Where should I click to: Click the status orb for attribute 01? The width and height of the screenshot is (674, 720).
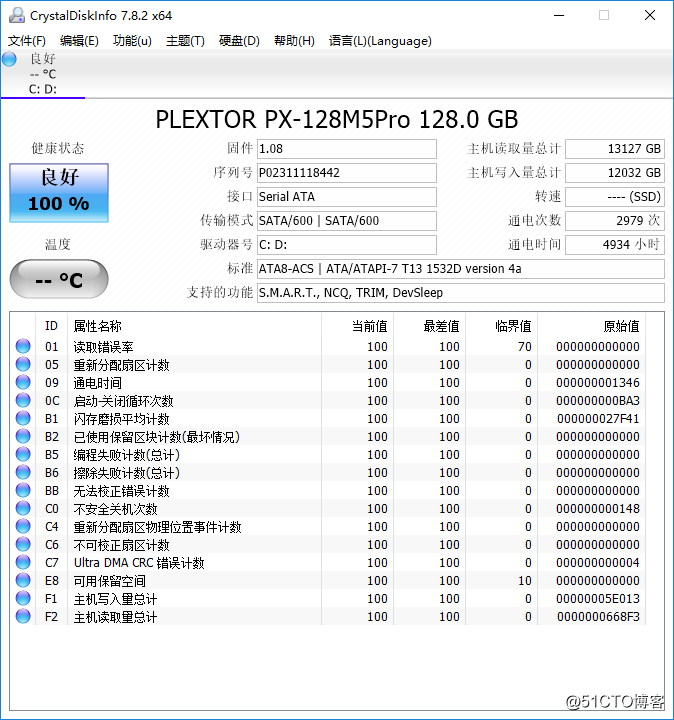click(x=23, y=346)
